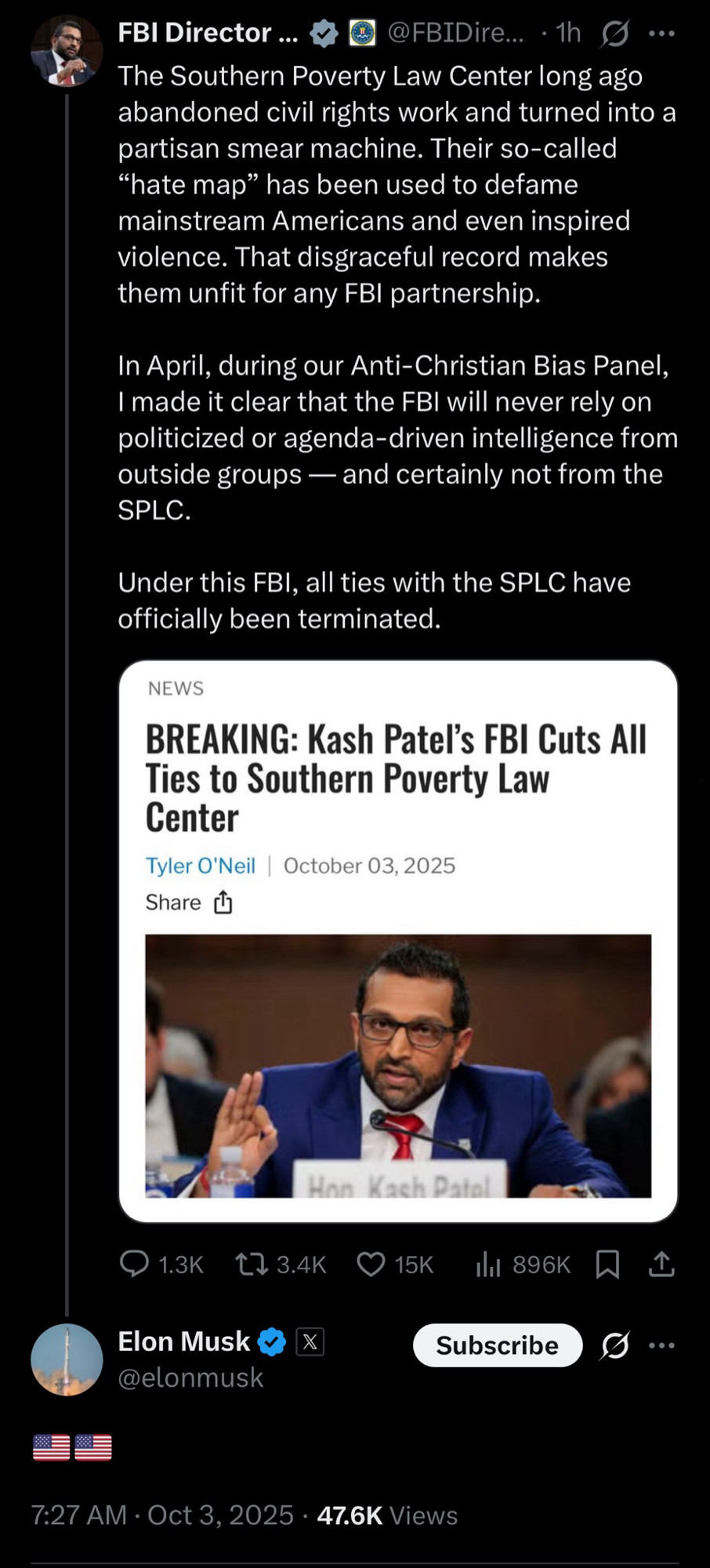Open the @elonmusk handle link
The width and height of the screenshot is (710, 1568).
(190, 1377)
